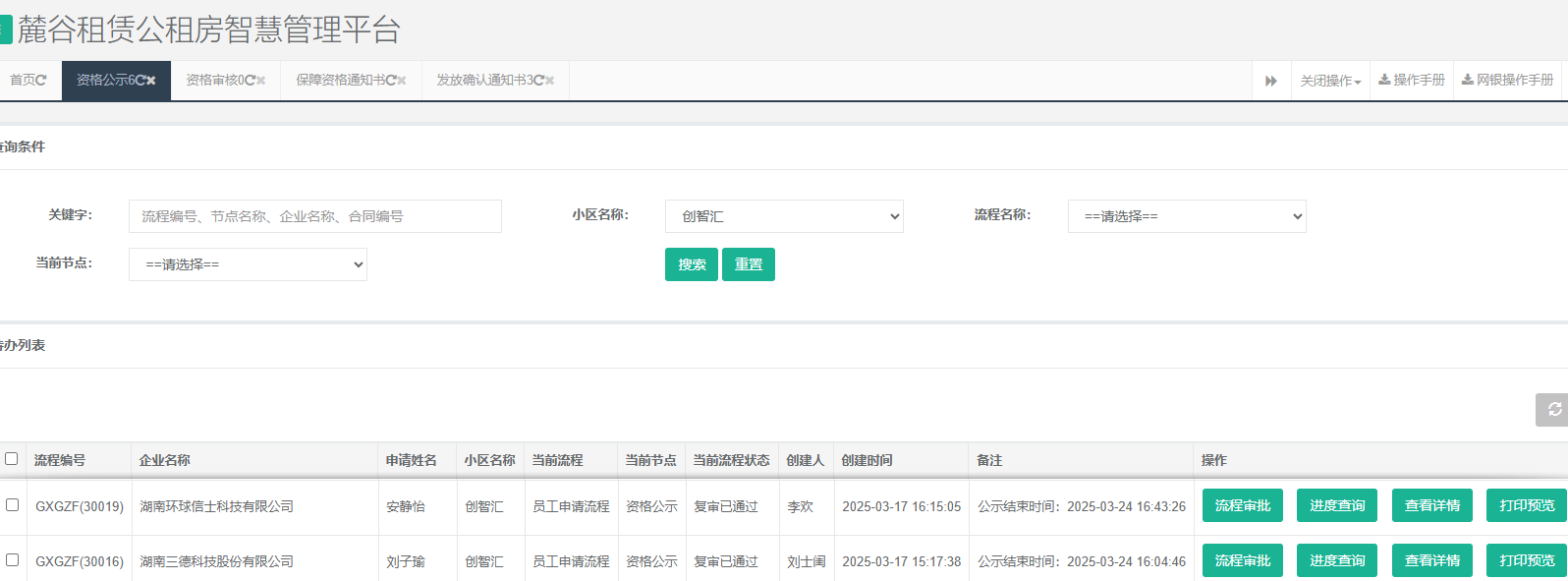Screen dimensions: 1568x581
Task: Expand the 流程名称 dropdown
Action: [1187, 216]
